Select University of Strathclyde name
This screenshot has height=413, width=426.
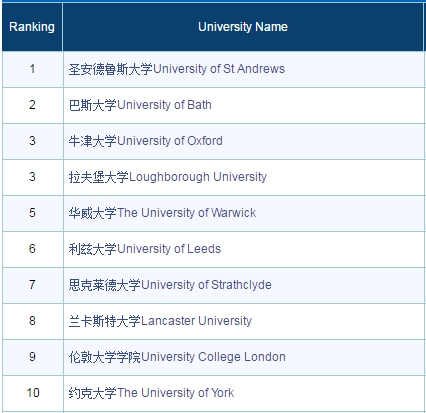(170, 285)
